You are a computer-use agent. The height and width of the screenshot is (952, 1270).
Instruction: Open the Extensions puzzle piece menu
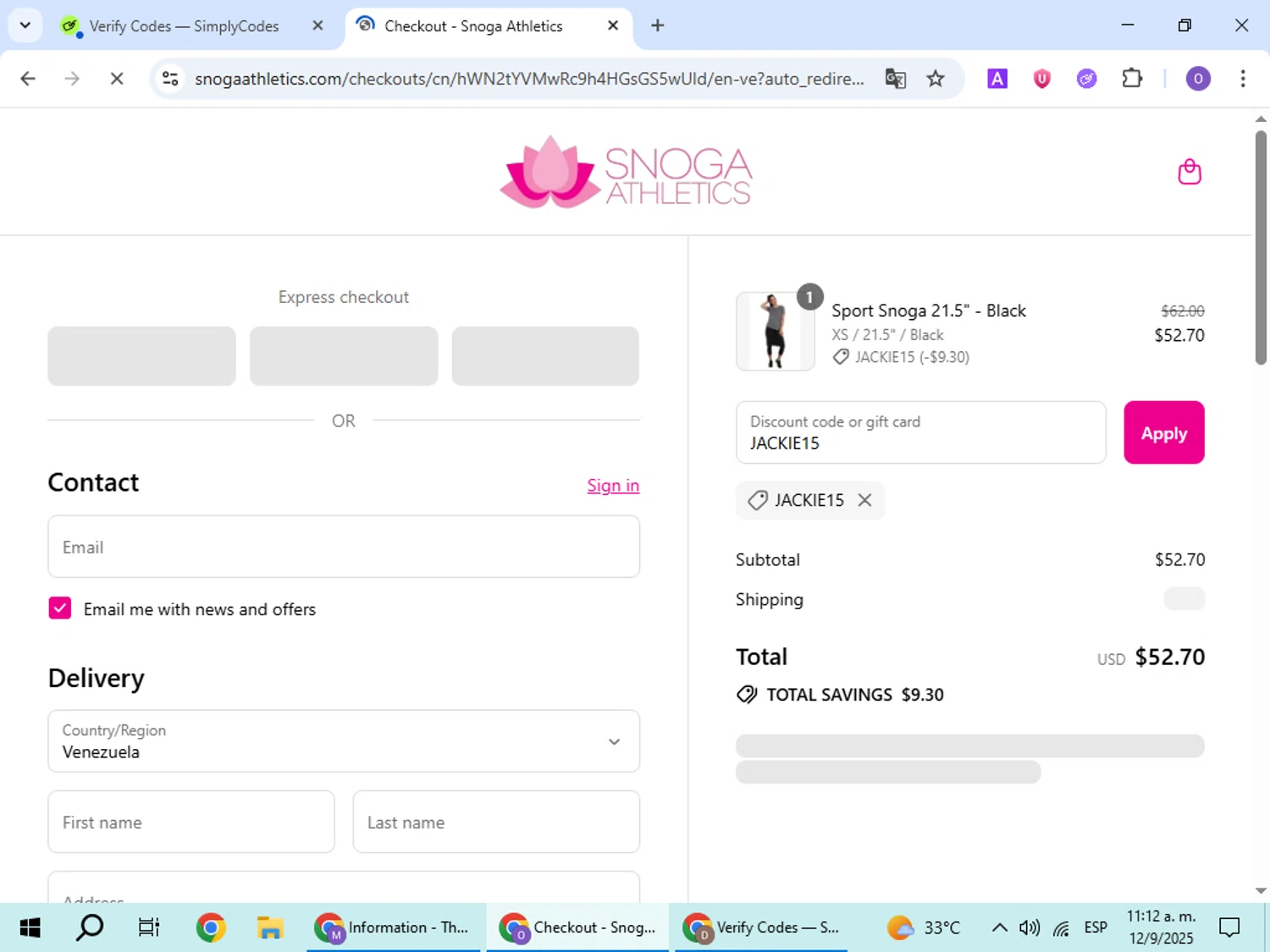[x=1132, y=79]
